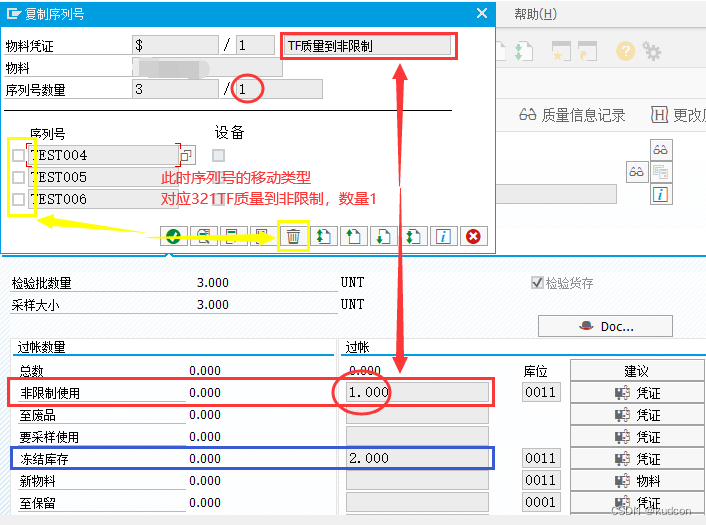Click empty 新物料 posting quantity field
This screenshot has height=525, width=706.
[x=417, y=480]
